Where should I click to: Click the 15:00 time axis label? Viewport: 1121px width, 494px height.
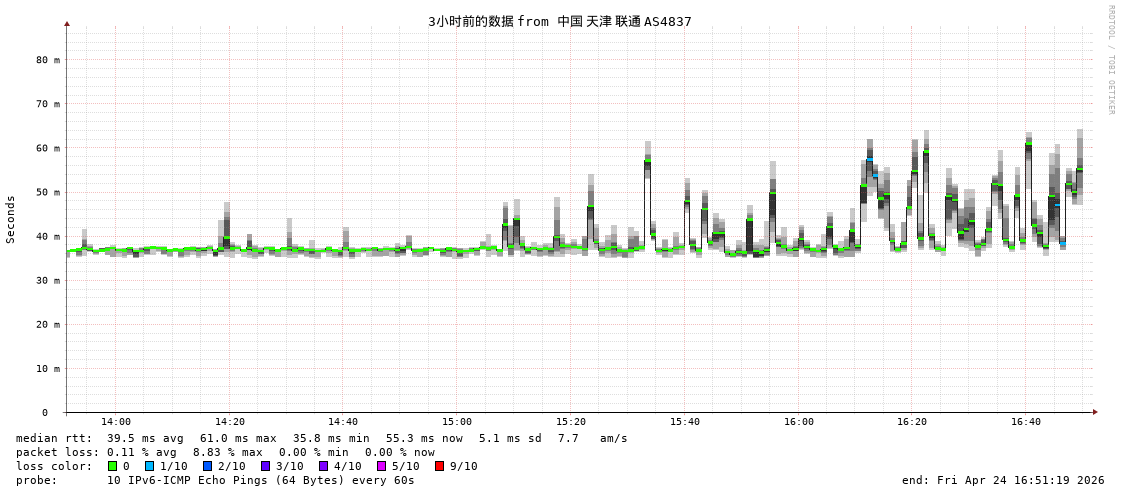[x=457, y=422]
